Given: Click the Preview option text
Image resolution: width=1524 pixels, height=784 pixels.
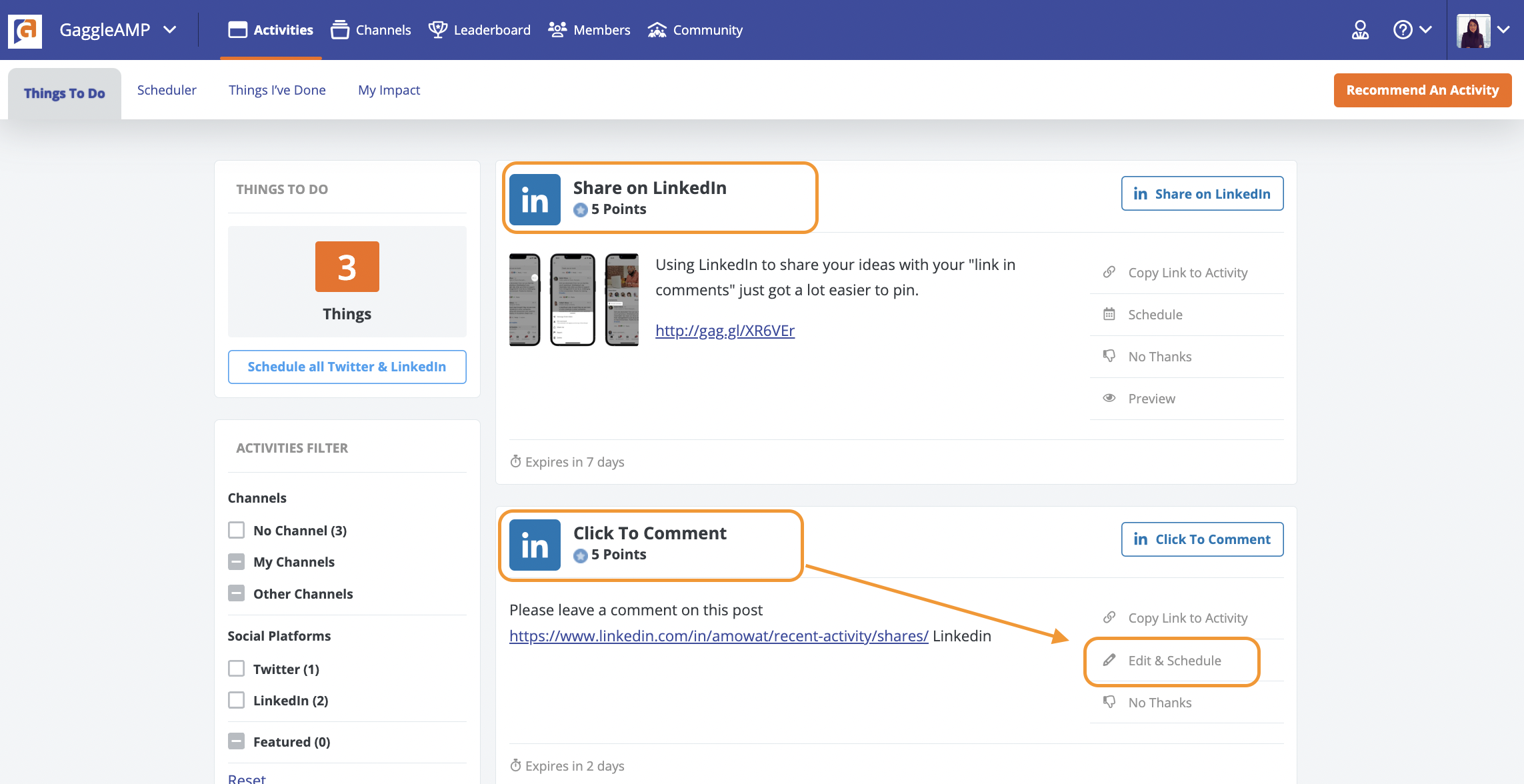Looking at the screenshot, I should (x=1152, y=399).
